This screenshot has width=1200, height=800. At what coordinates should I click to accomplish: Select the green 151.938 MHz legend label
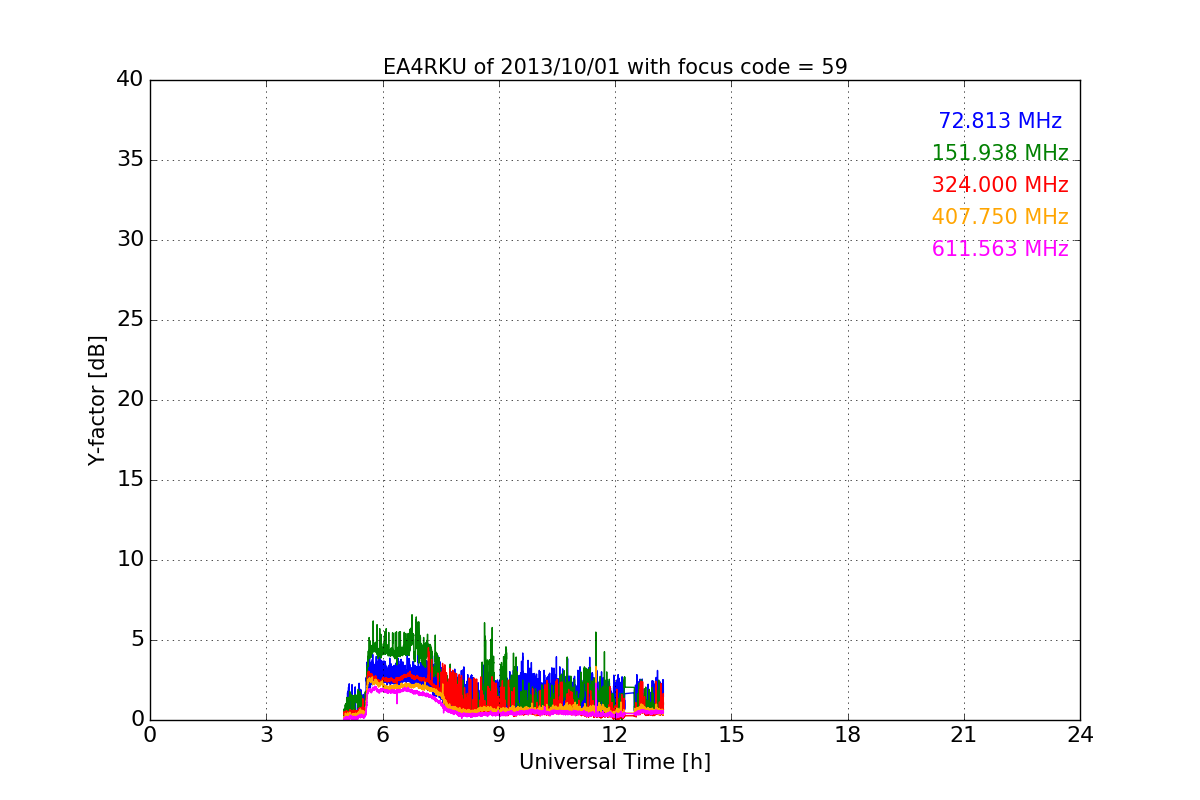pyautogui.click(x=1000, y=153)
